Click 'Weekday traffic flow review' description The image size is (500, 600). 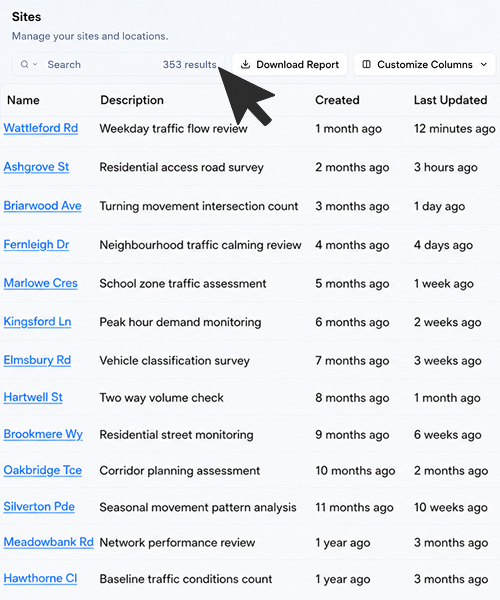pos(173,129)
